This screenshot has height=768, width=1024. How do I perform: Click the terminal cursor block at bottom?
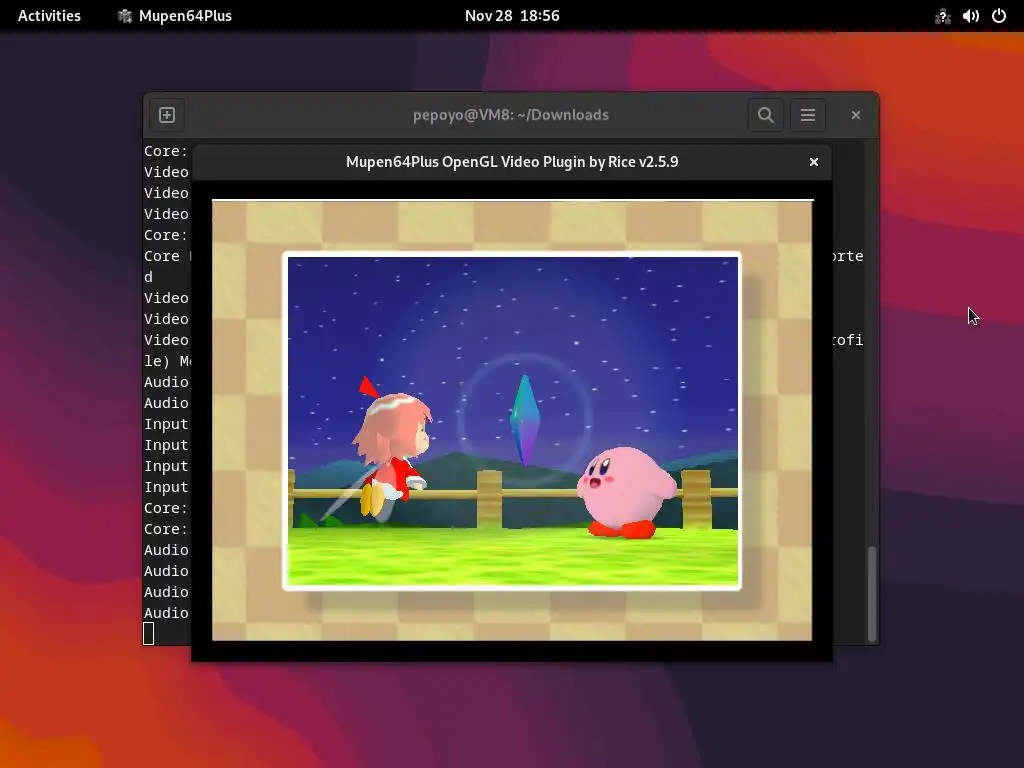click(149, 633)
